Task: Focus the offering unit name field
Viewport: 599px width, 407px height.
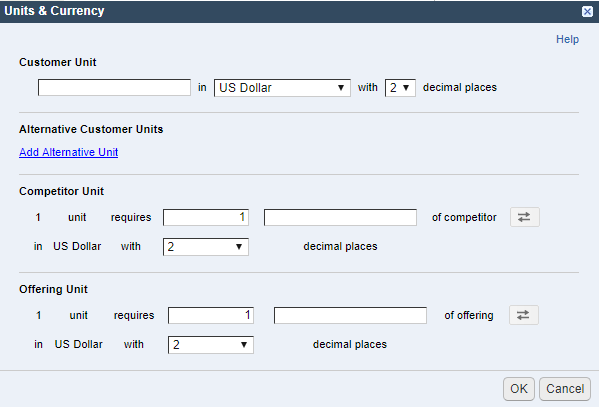Action: 350,315
